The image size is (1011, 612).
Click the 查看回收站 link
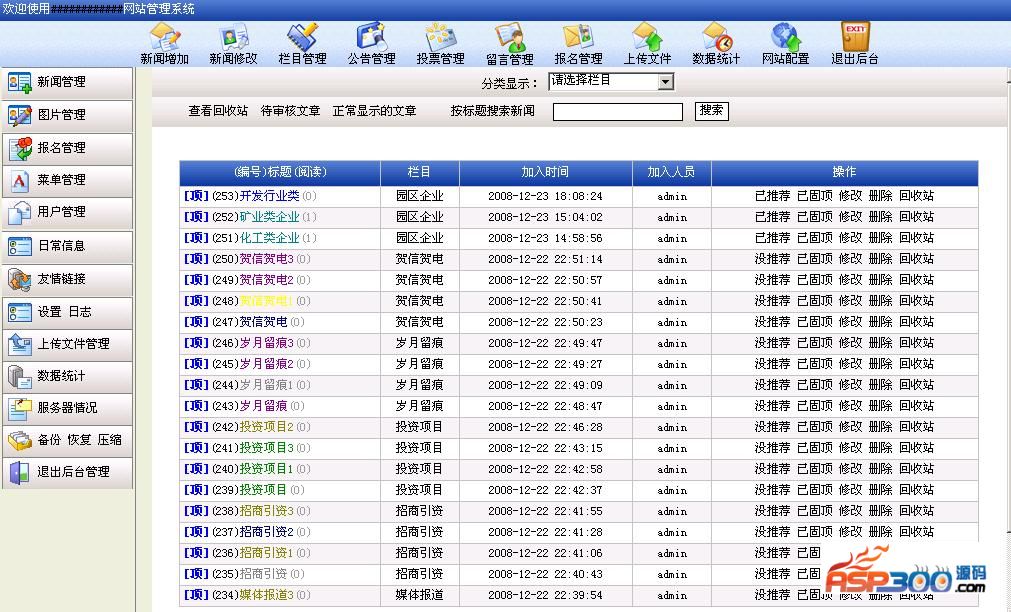[218, 111]
